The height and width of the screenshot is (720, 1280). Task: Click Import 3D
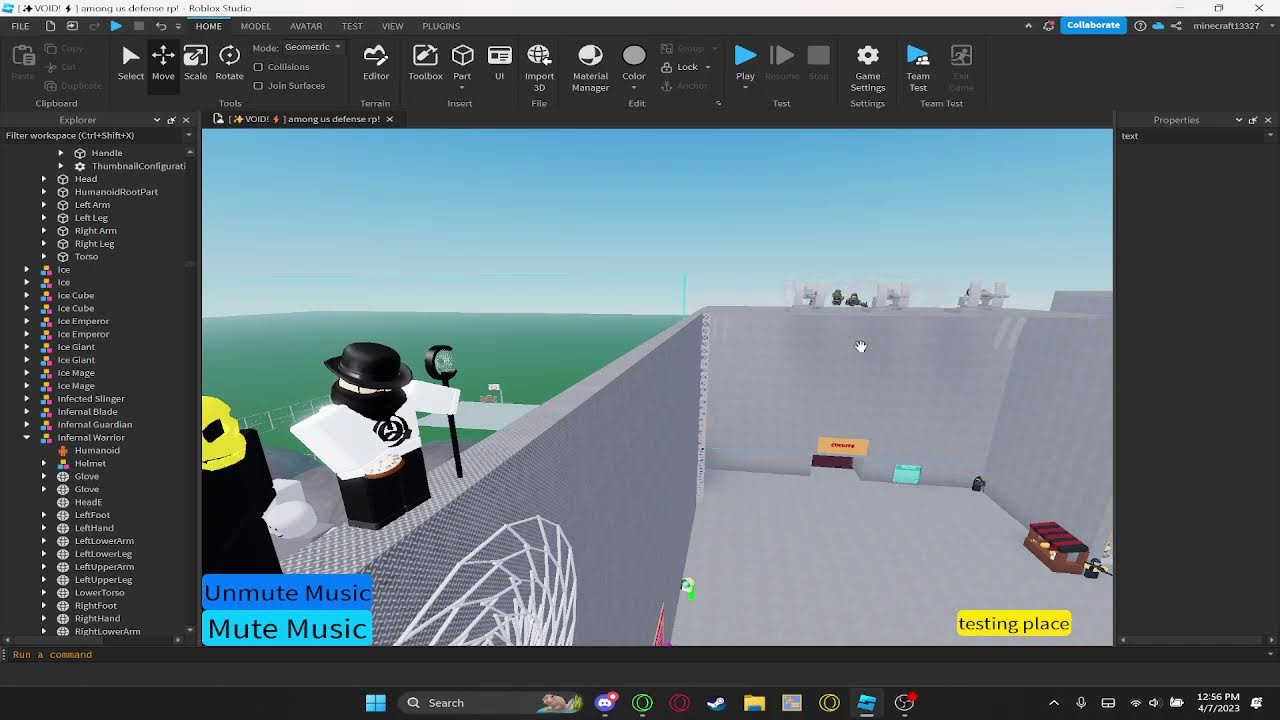click(539, 67)
